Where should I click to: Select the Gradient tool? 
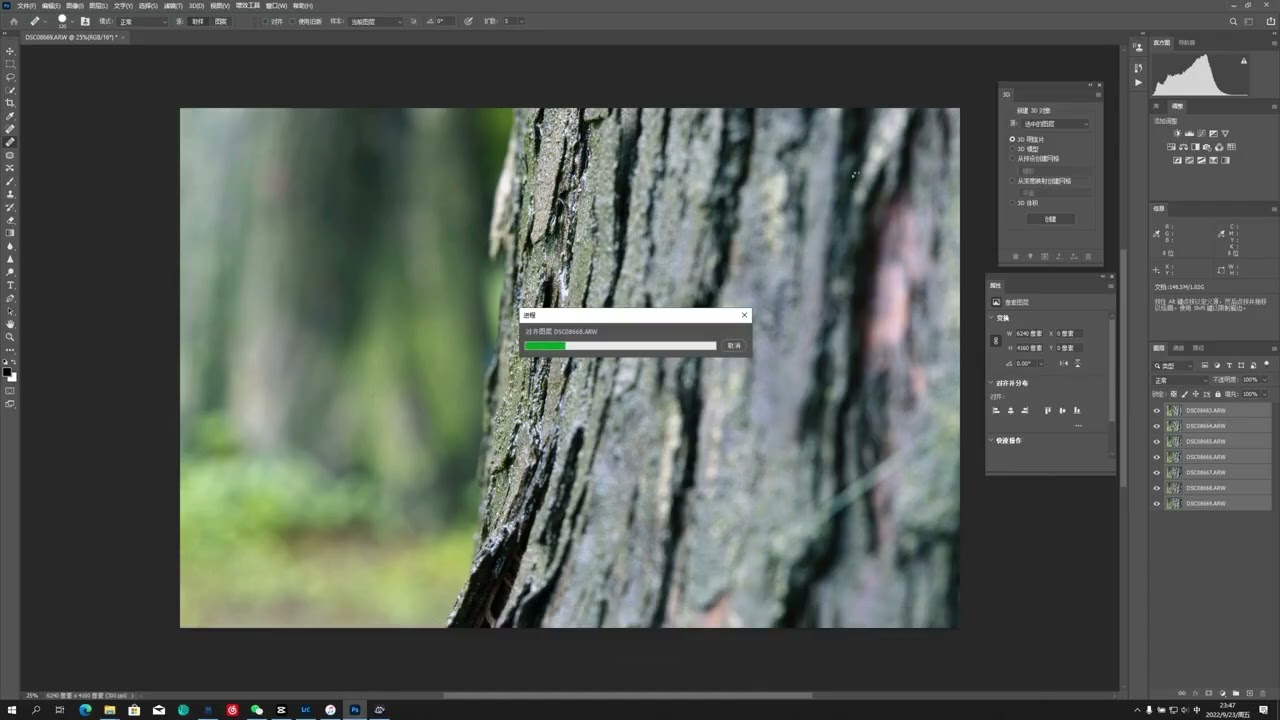point(10,233)
